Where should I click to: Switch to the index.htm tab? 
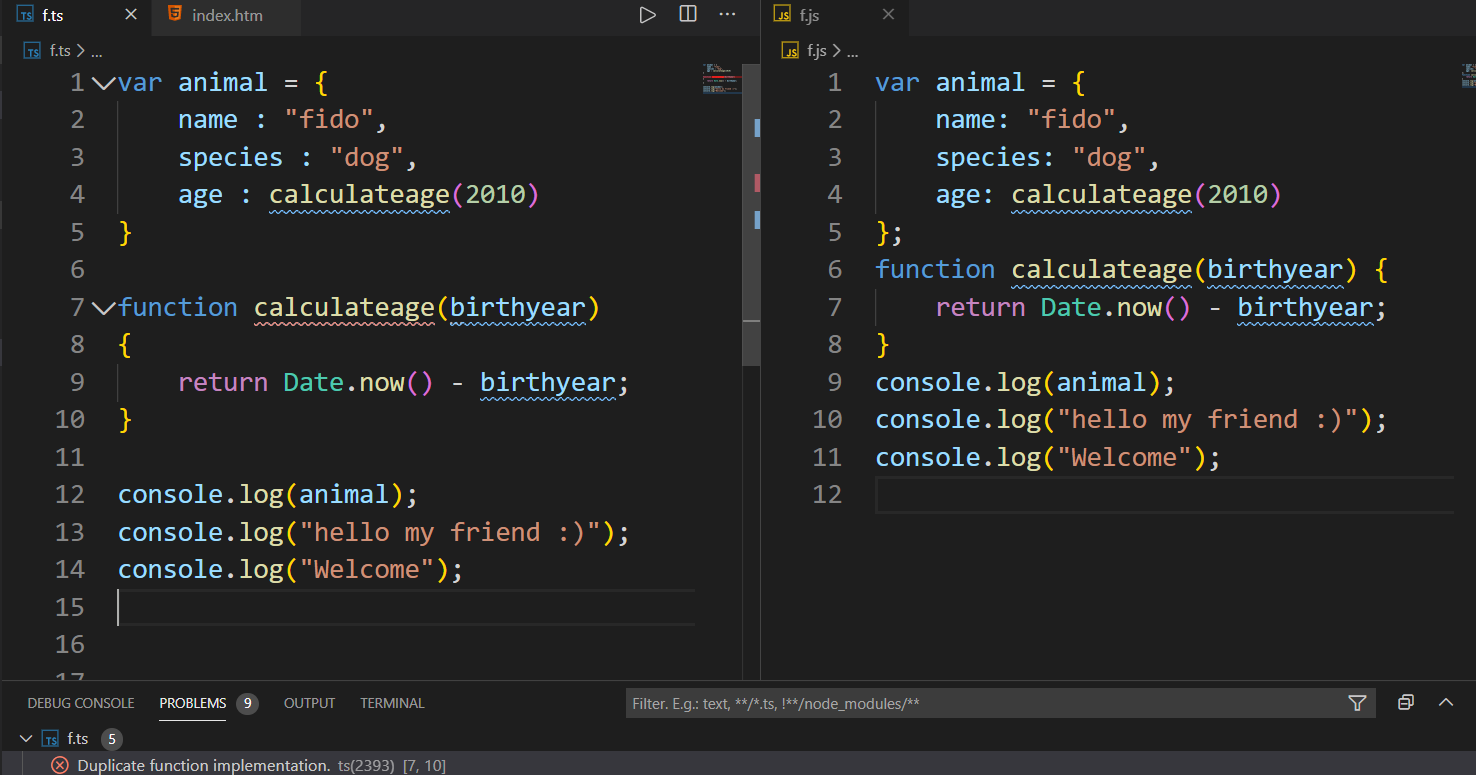pos(226,16)
